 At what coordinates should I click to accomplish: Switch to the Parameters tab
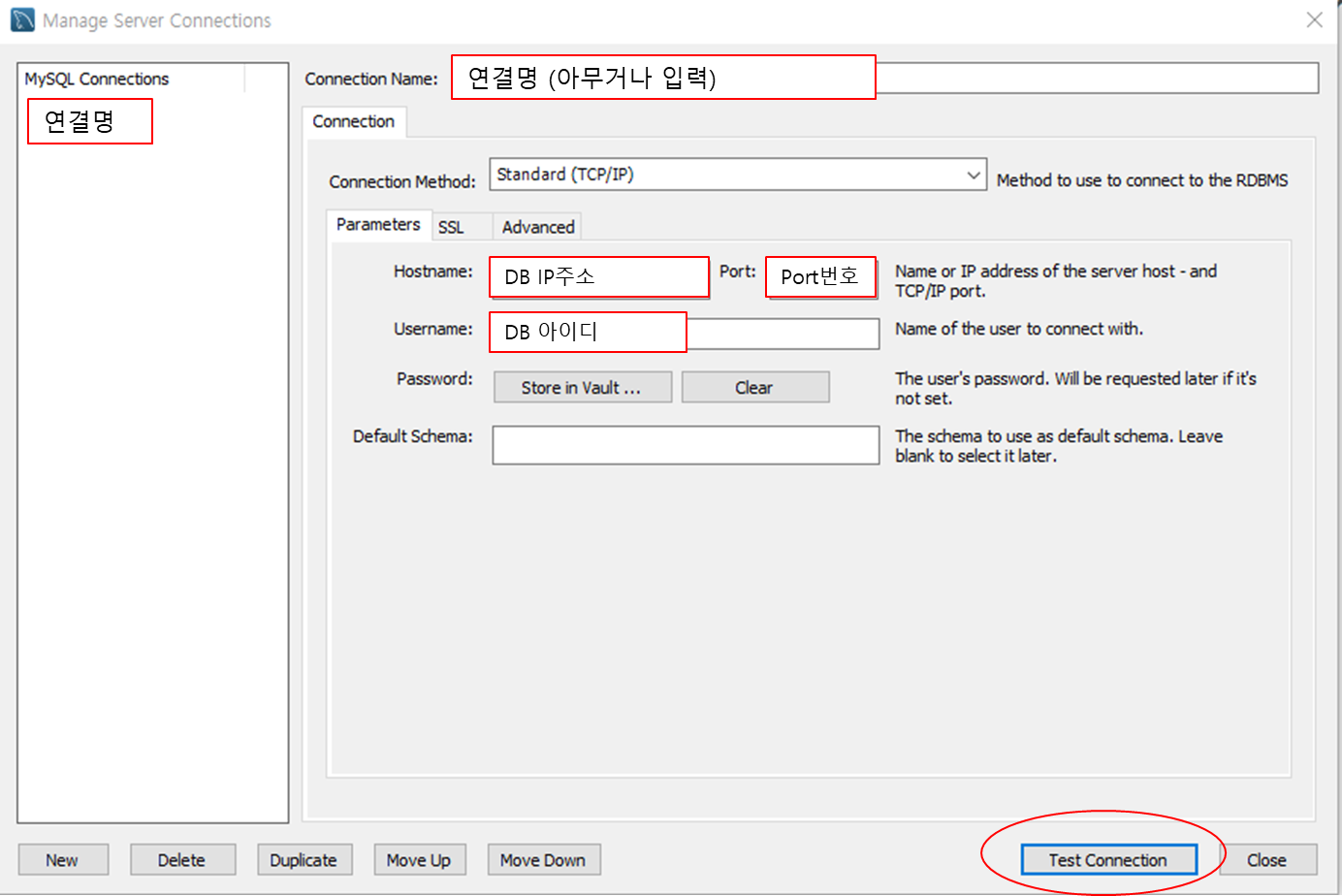pos(378,225)
